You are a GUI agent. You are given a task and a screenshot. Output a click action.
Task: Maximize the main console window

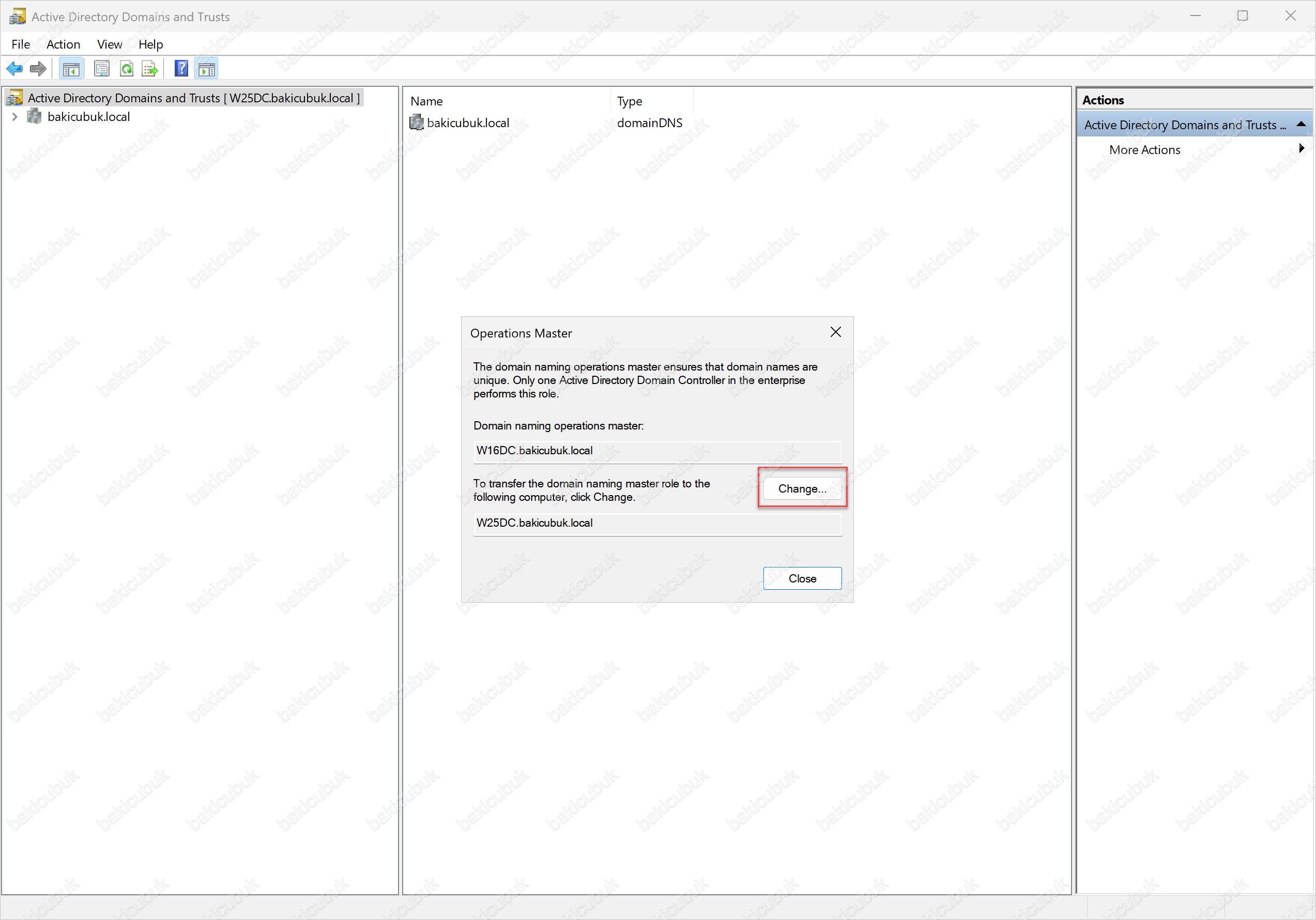[x=1243, y=16]
